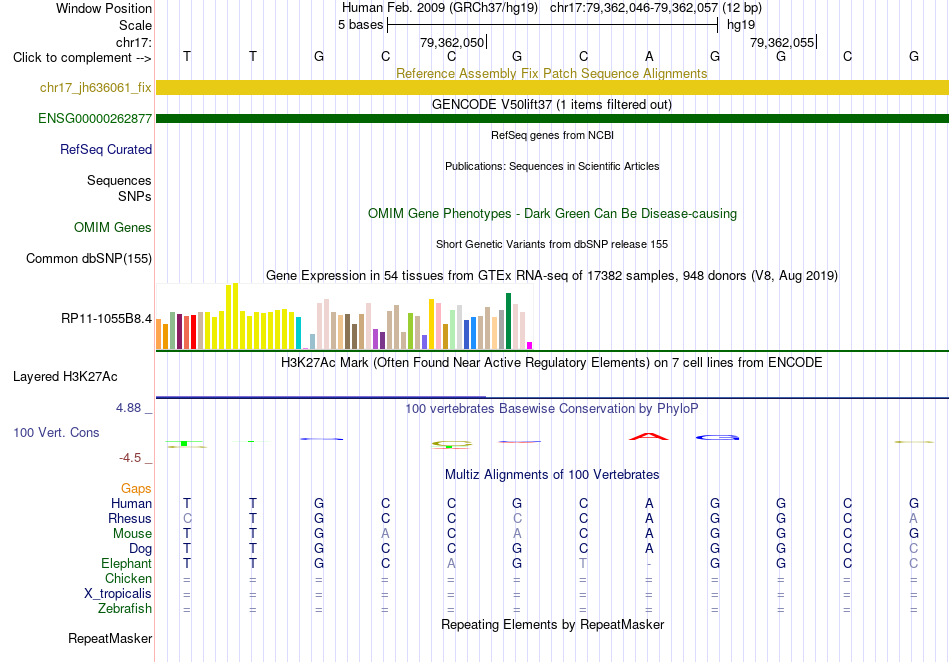Viewport: 950px width, 662px height.
Task: Select the Mouse species label
Action: coord(133,534)
